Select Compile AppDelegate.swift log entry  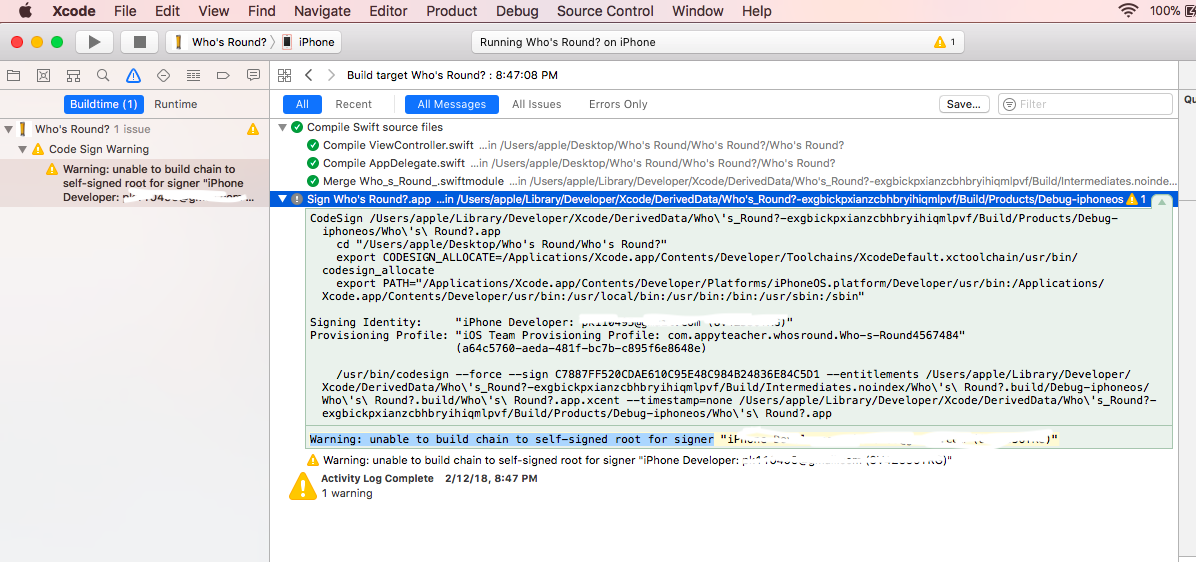point(725,163)
